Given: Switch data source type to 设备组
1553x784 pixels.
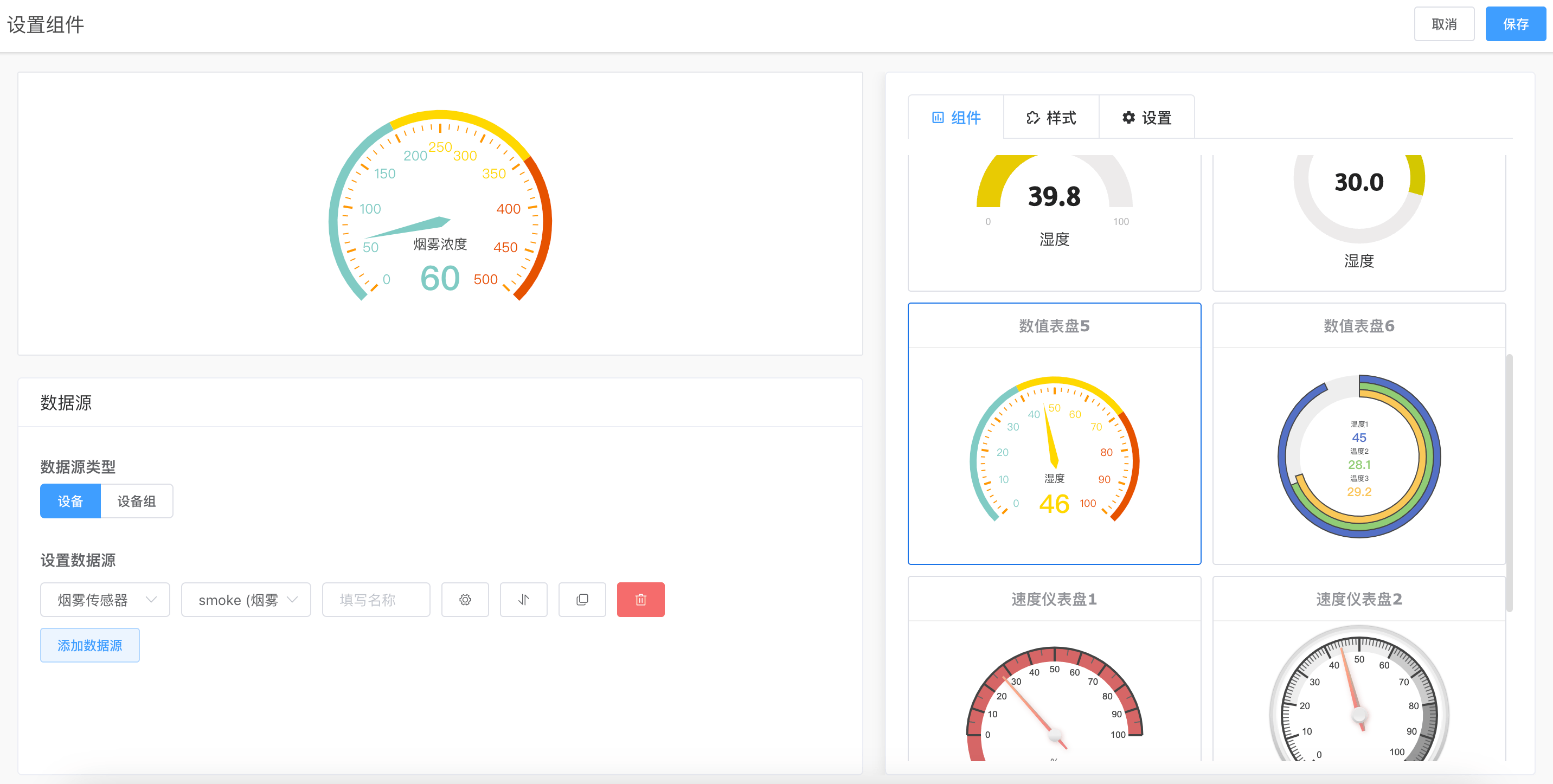Looking at the screenshot, I should 136,501.
